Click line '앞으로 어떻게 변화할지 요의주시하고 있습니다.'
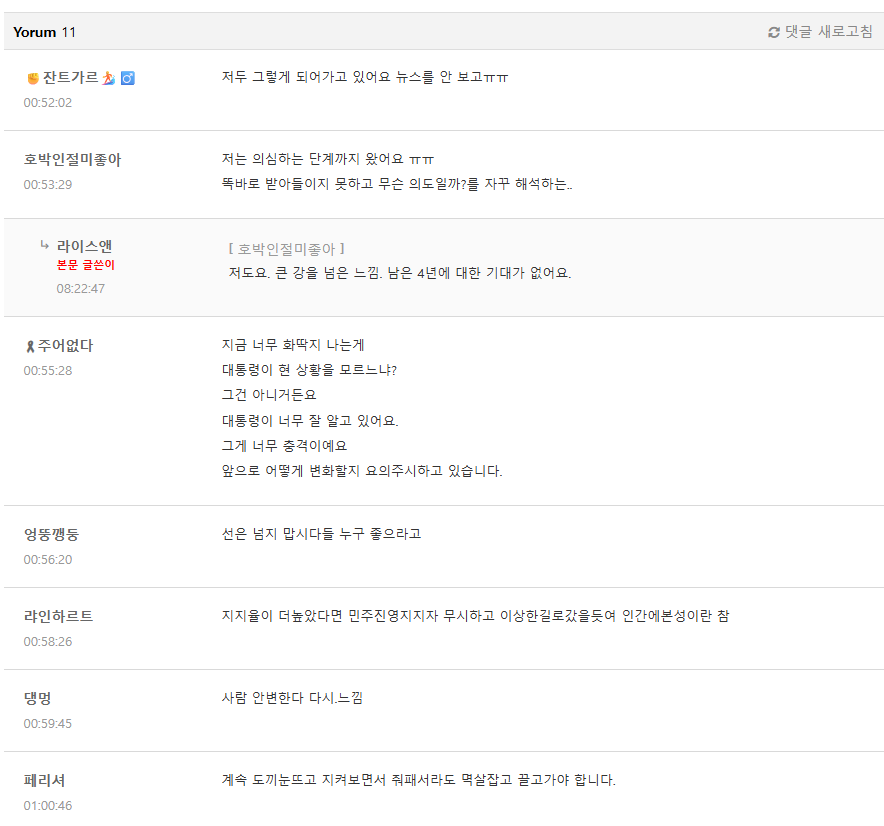The width and height of the screenshot is (884, 826). [362, 471]
